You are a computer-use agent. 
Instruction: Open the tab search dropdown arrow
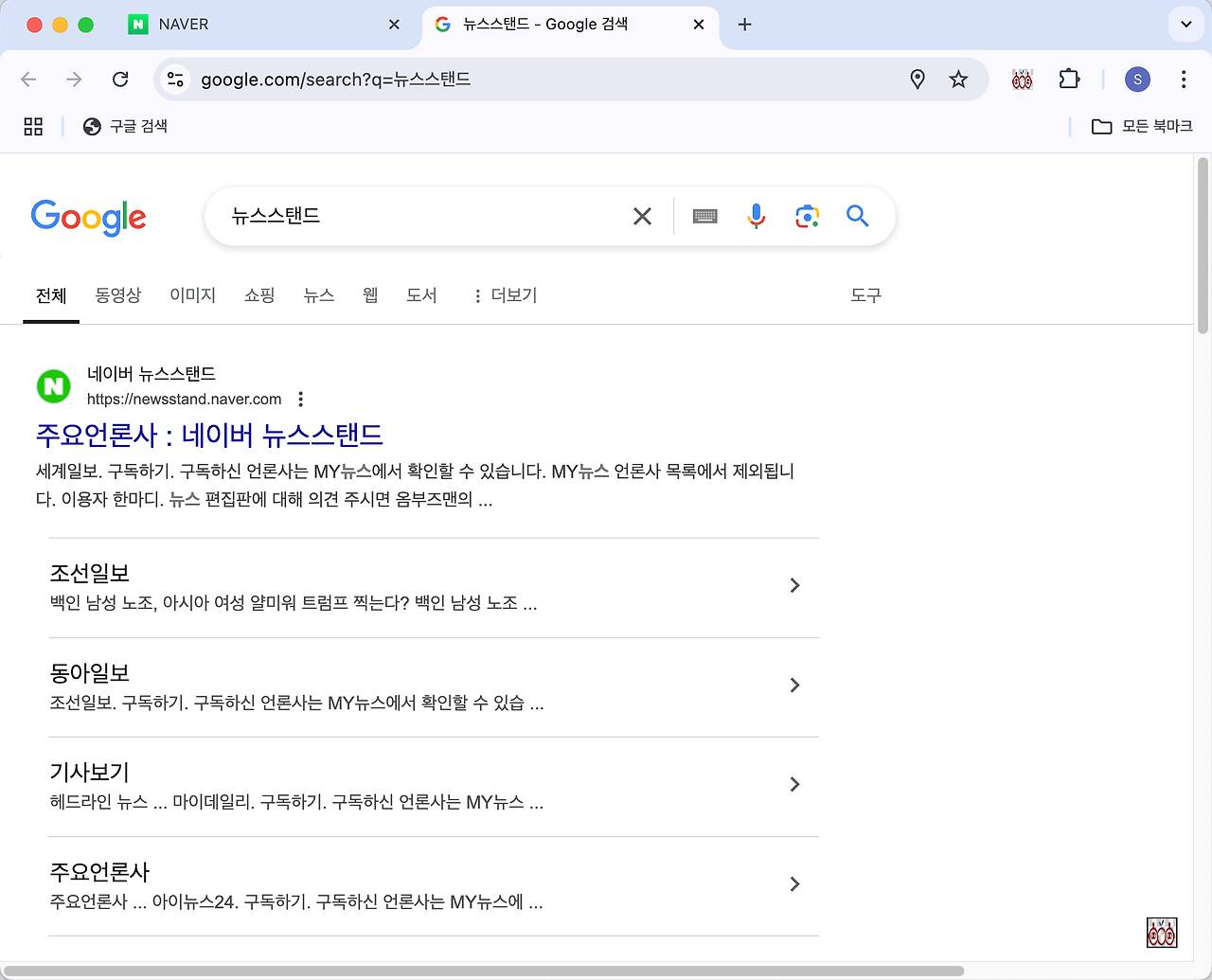tap(1185, 25)
